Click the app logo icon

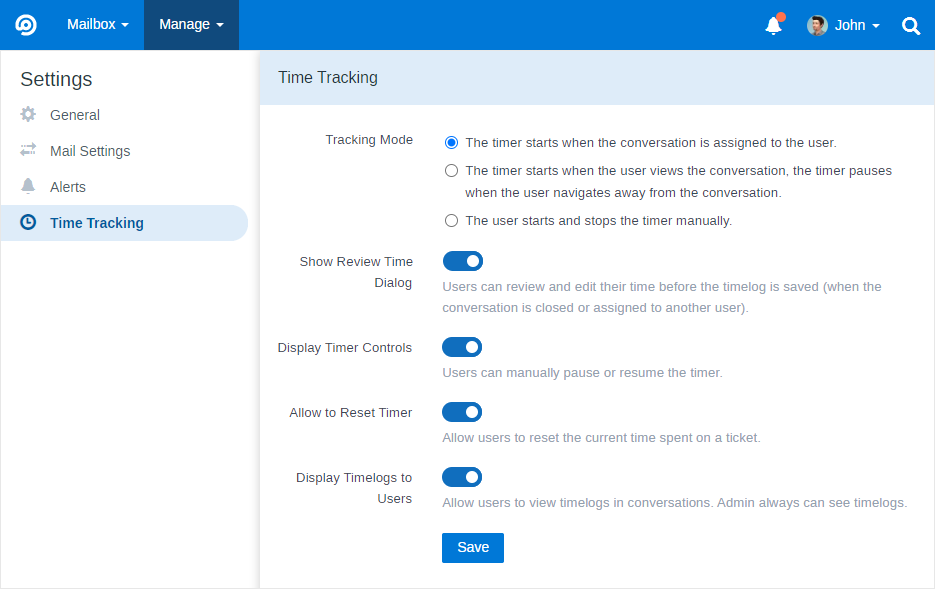[x=25, y=25]
